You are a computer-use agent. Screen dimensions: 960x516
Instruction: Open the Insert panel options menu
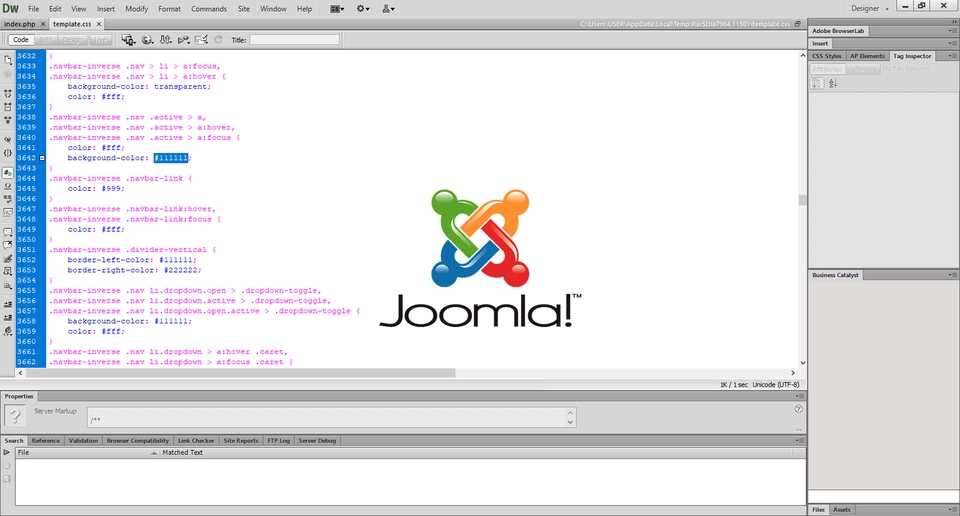(x=953, y=43)
